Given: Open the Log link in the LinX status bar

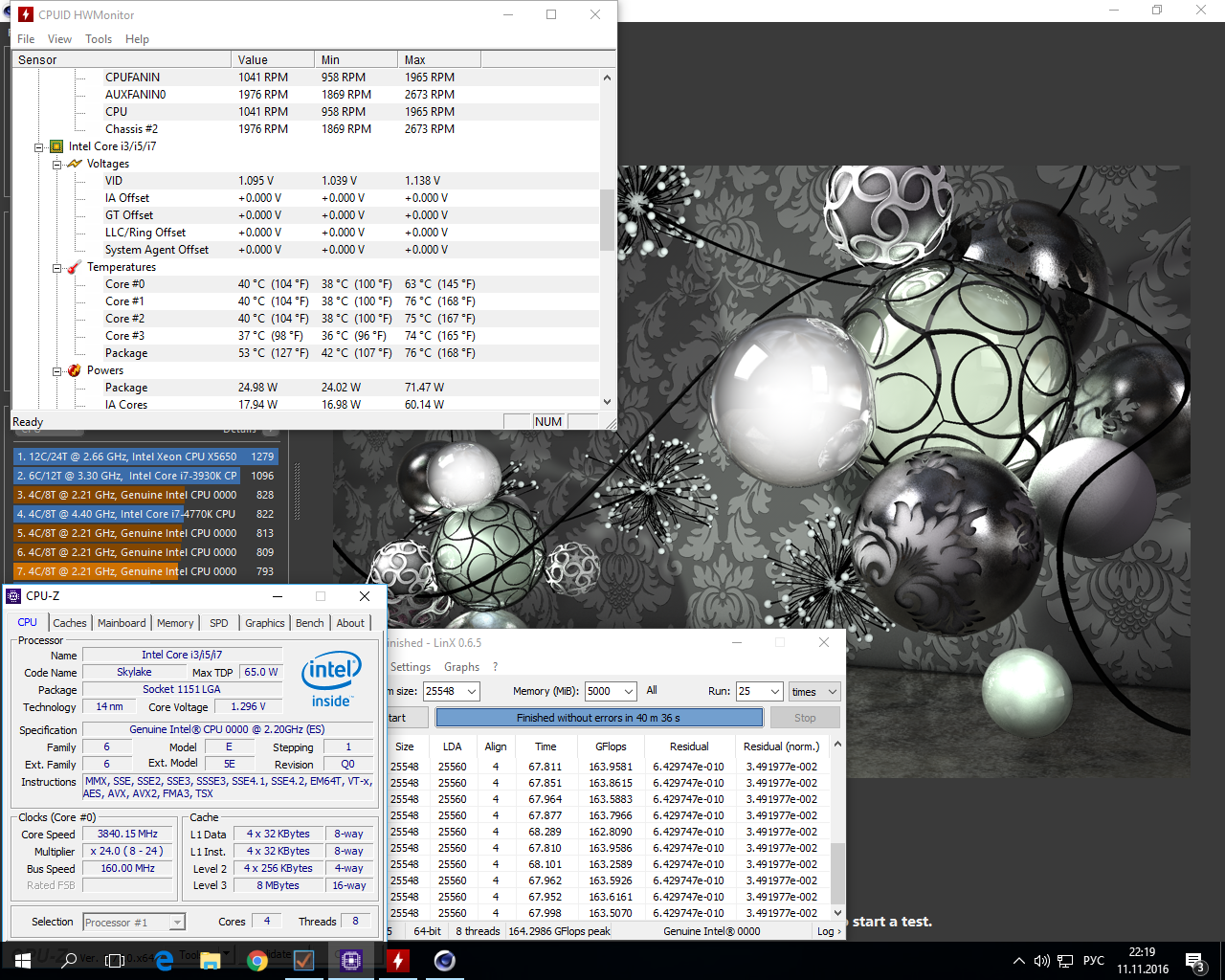Looking at the screenshot, I should point(829,931).
